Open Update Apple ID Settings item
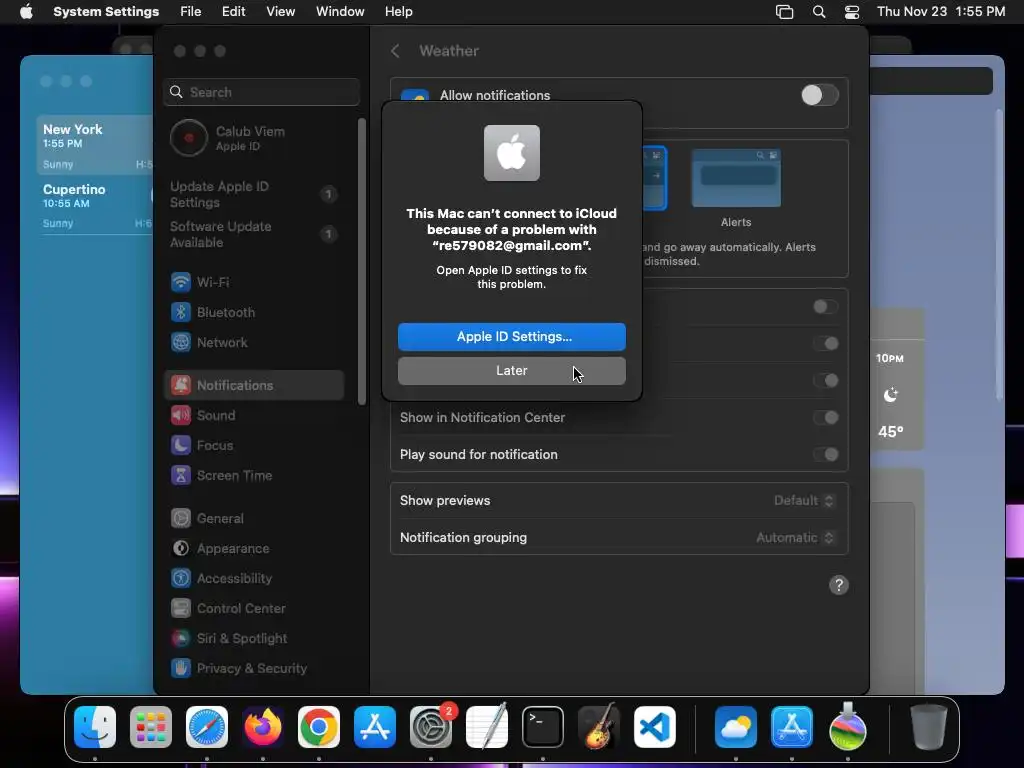The image size is (1024, 768). click(x=254, y=195)
